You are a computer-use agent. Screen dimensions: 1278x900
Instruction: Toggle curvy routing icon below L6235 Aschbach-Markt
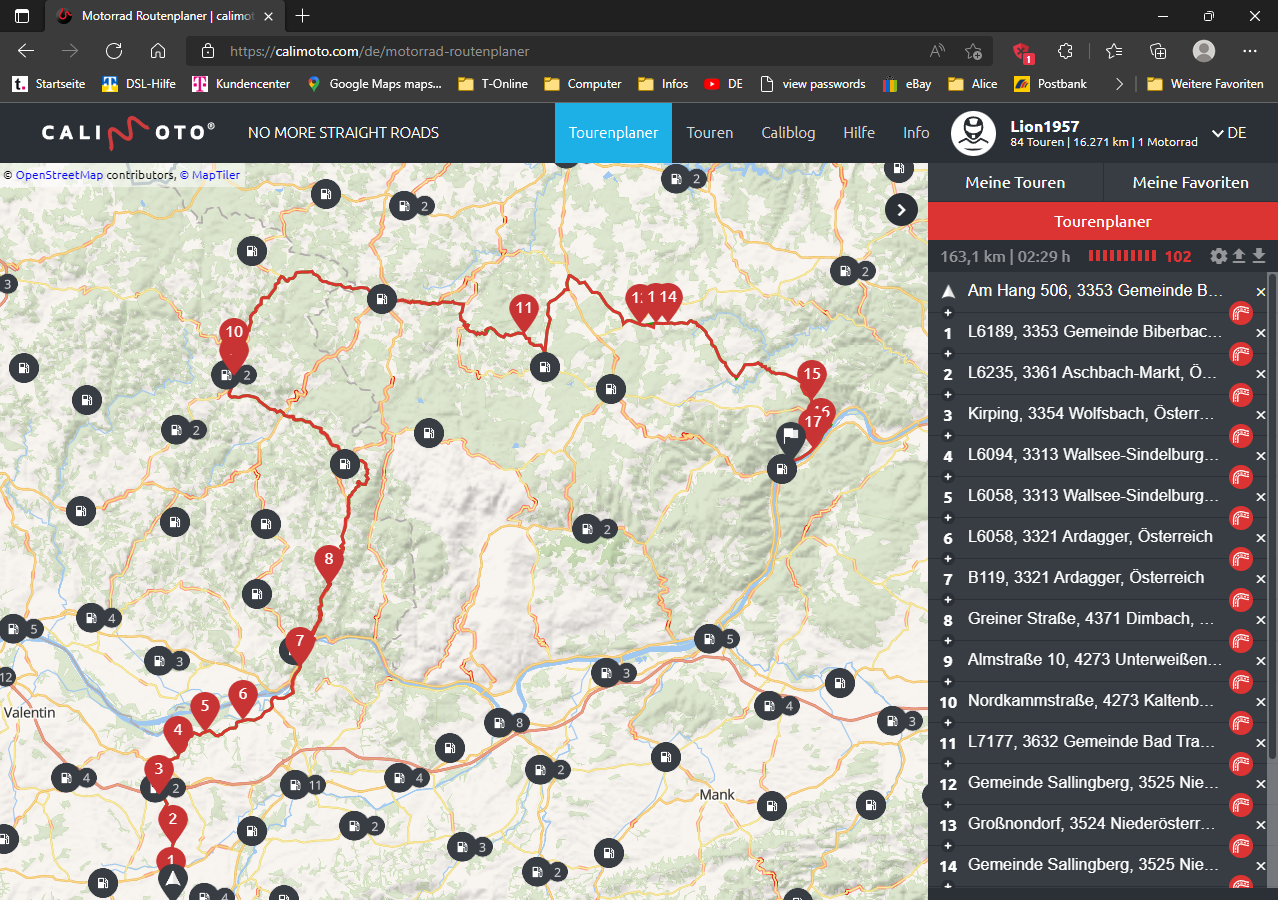click(x=1241, y=395)
